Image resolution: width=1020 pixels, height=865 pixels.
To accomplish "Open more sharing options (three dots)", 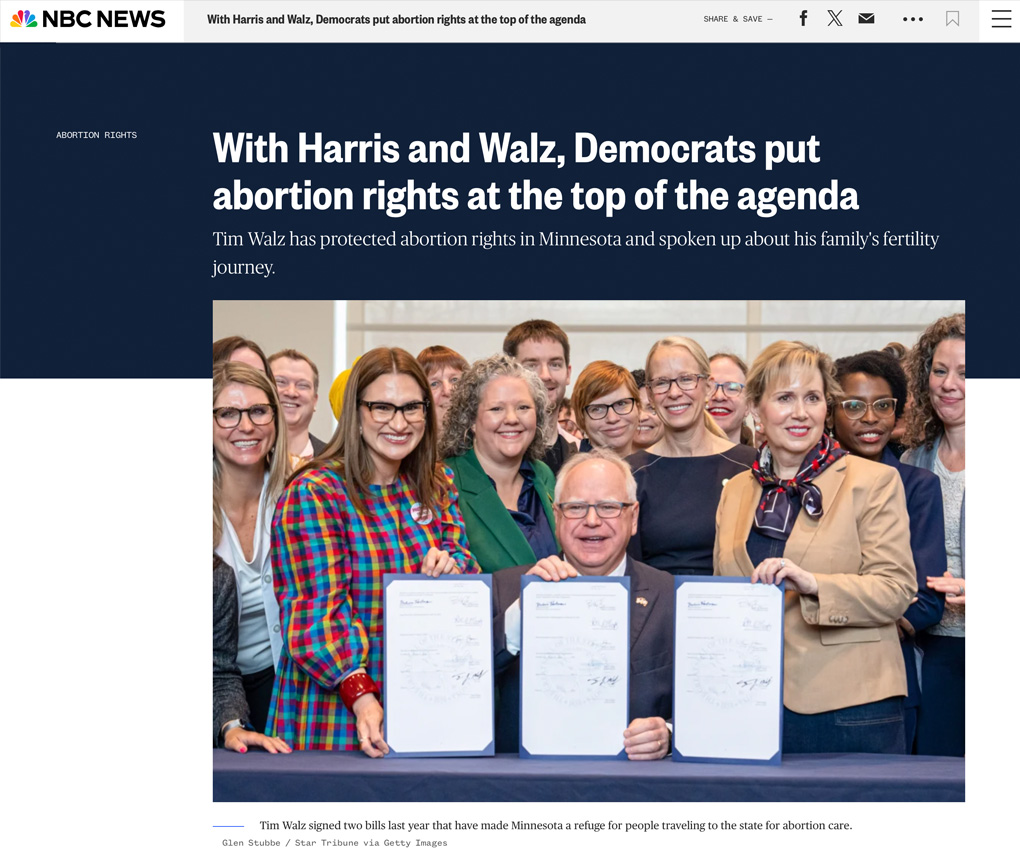I will click(x=913, y=19).
